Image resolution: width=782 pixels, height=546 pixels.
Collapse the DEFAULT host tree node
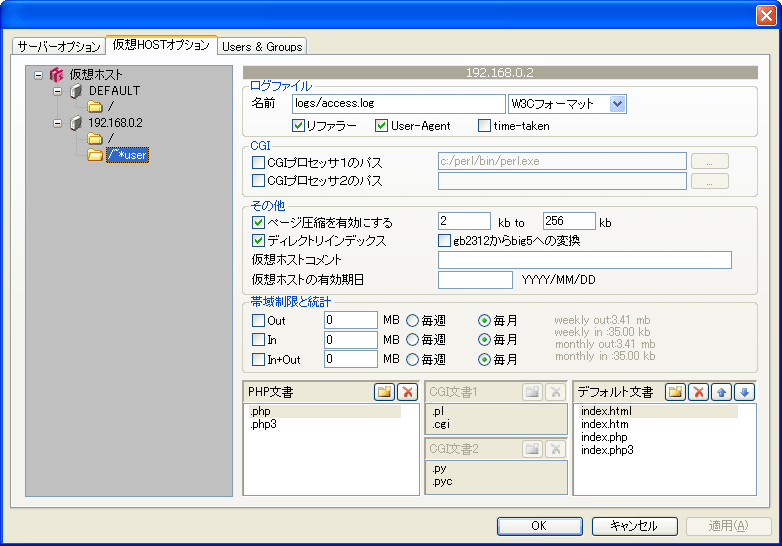(x=58, y=91)
